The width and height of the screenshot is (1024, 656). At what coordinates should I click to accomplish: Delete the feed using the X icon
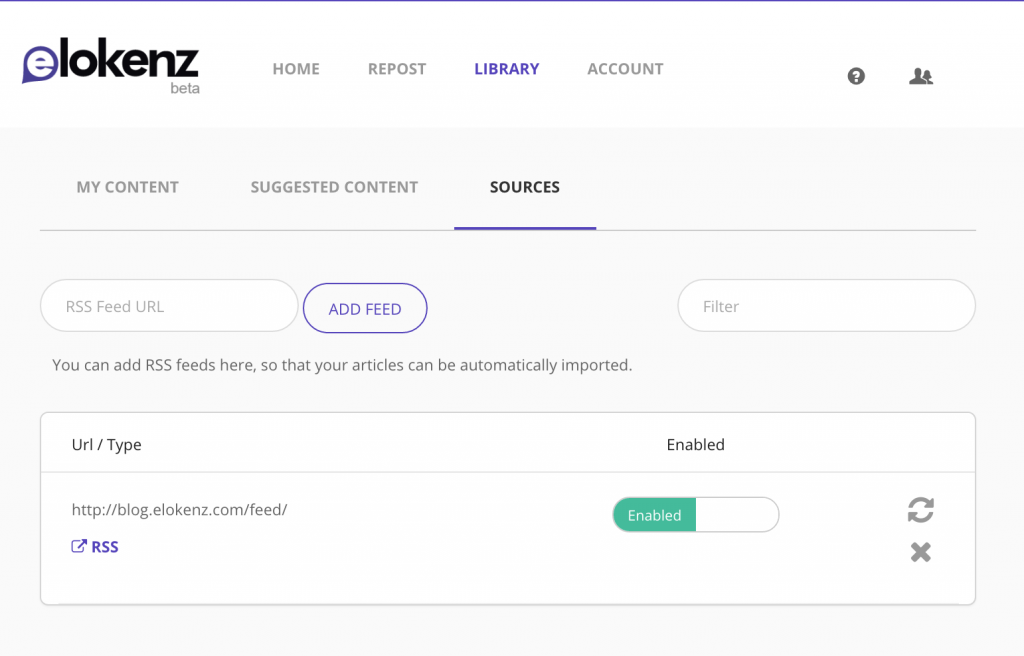(920, 552)
